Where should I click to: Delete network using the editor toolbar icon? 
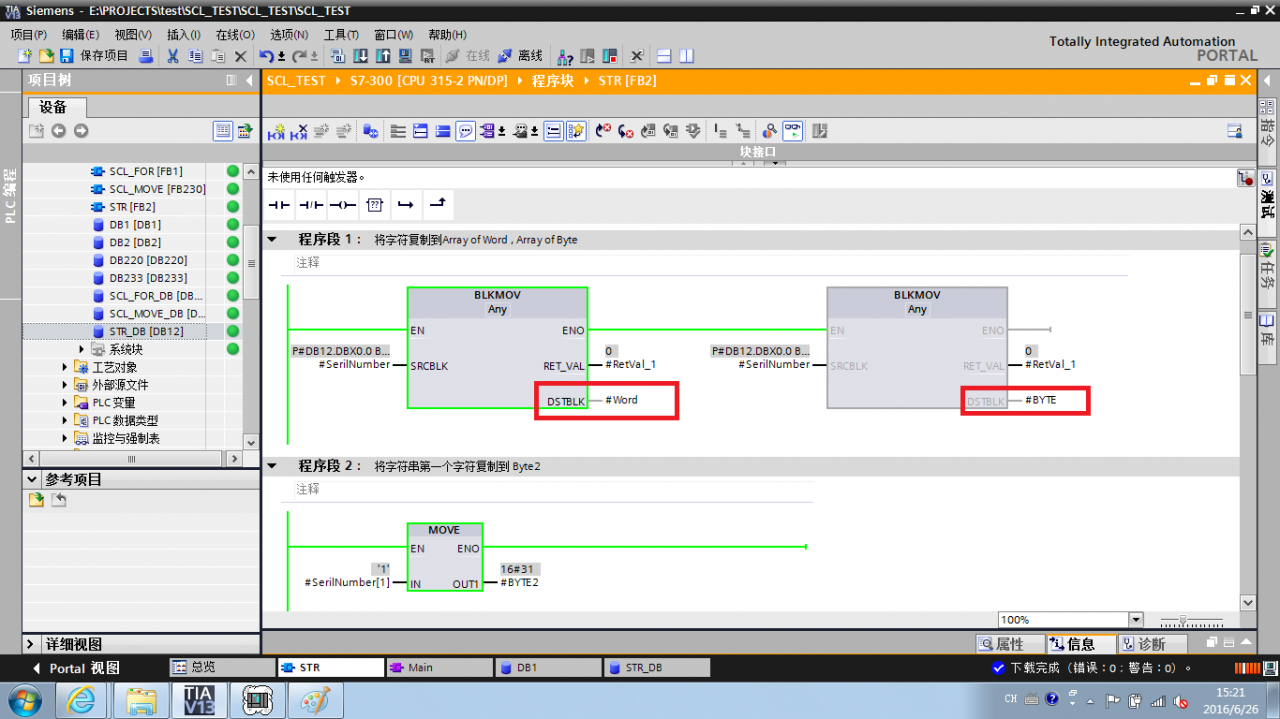coord(298,131)
